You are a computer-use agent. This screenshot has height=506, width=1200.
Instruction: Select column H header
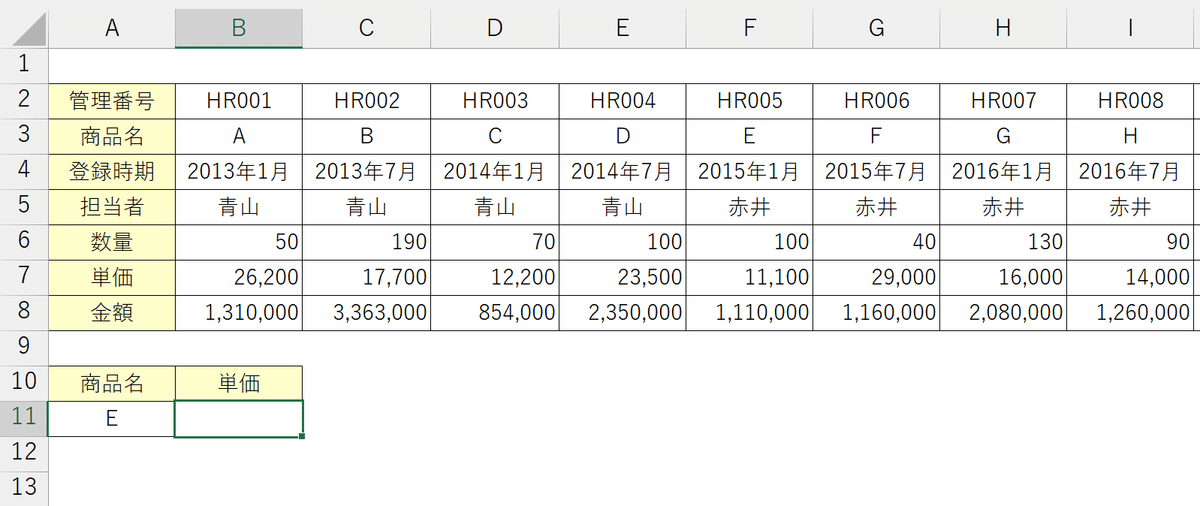coord(1003,29)
